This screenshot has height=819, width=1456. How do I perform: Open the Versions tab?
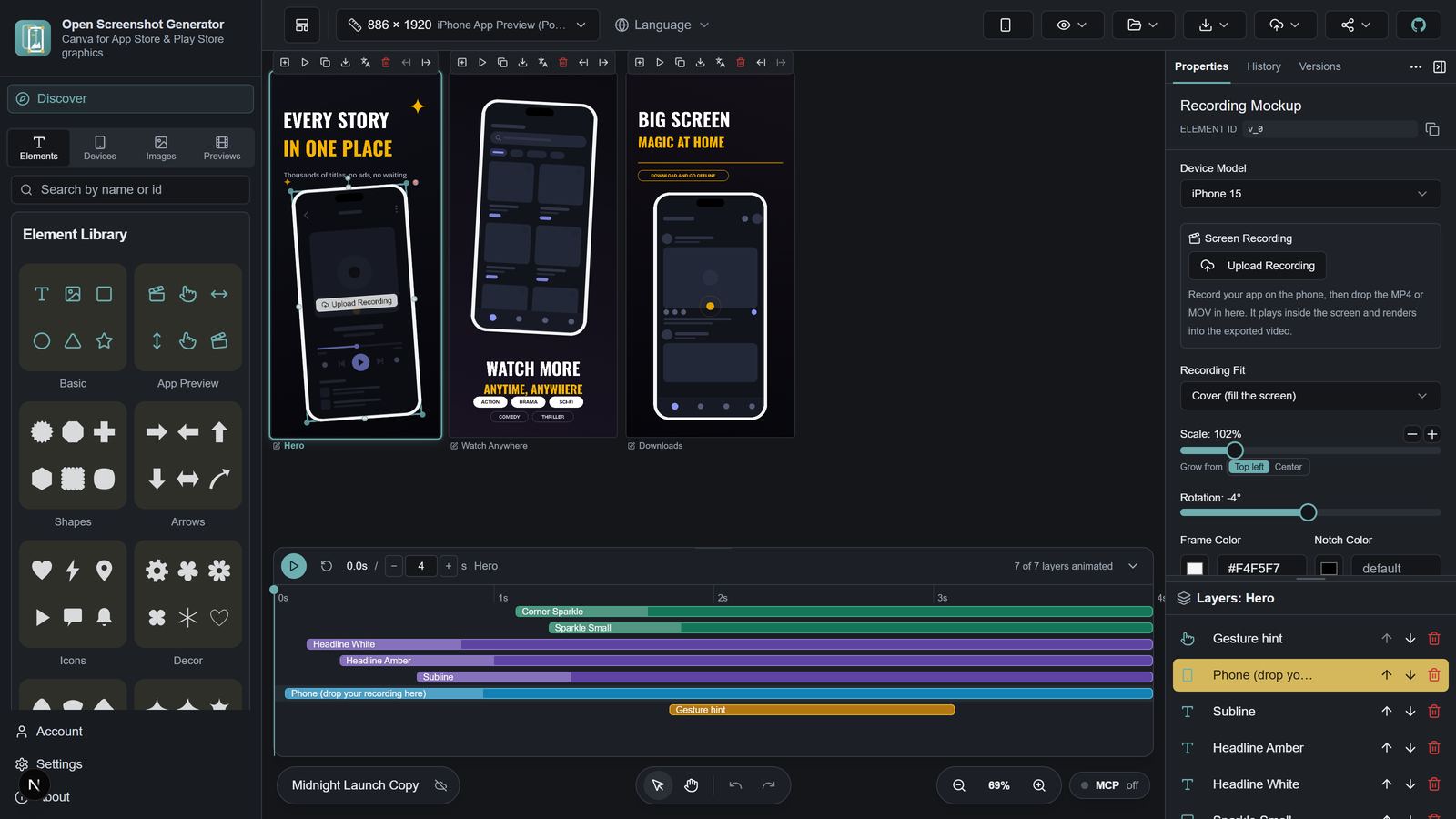coord(1319,66)
